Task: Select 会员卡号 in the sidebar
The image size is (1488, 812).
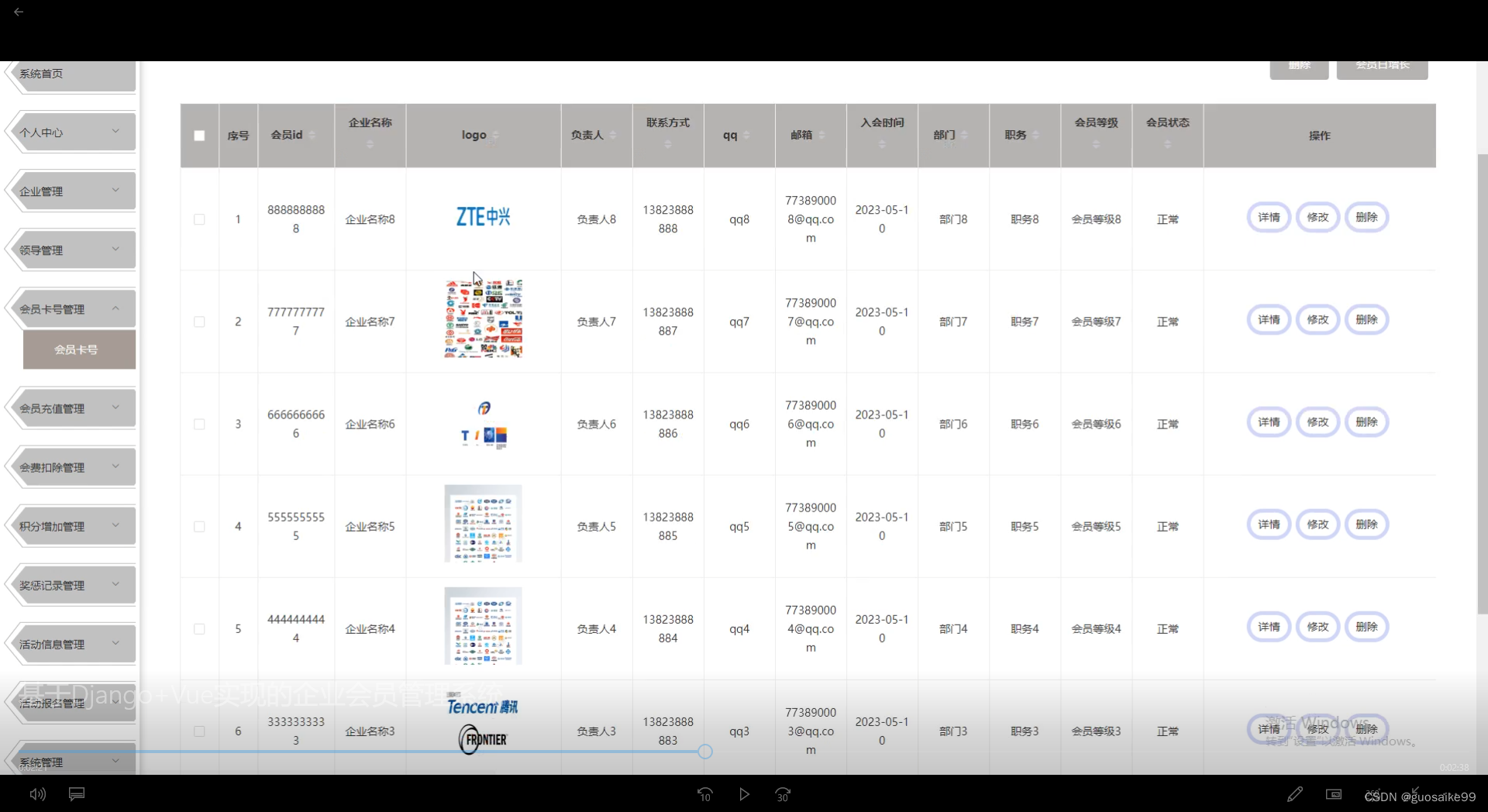Action: (78, 349)
